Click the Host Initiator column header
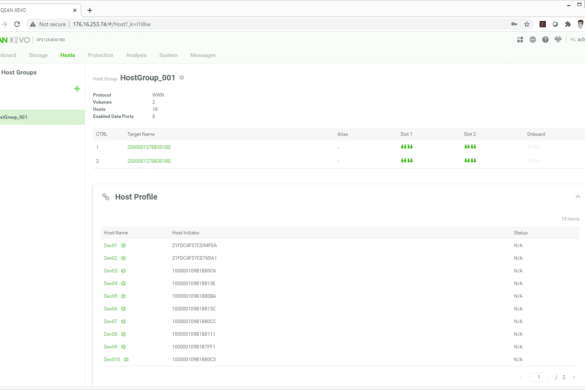This screenshot has height=390, width=585. 186,233
